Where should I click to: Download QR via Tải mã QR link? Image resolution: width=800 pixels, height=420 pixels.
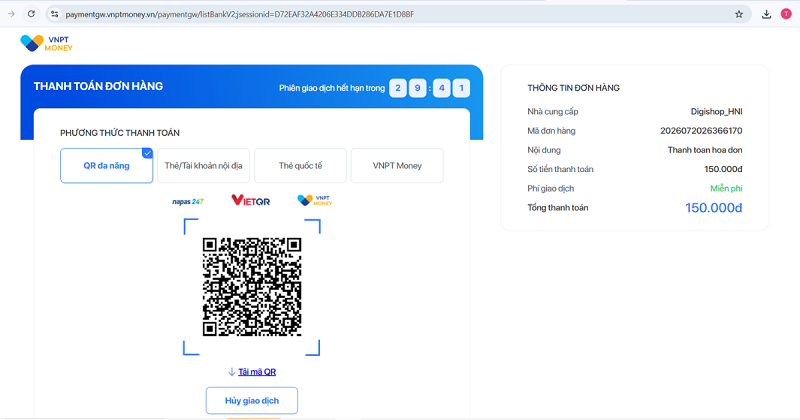tap(257, 372)
